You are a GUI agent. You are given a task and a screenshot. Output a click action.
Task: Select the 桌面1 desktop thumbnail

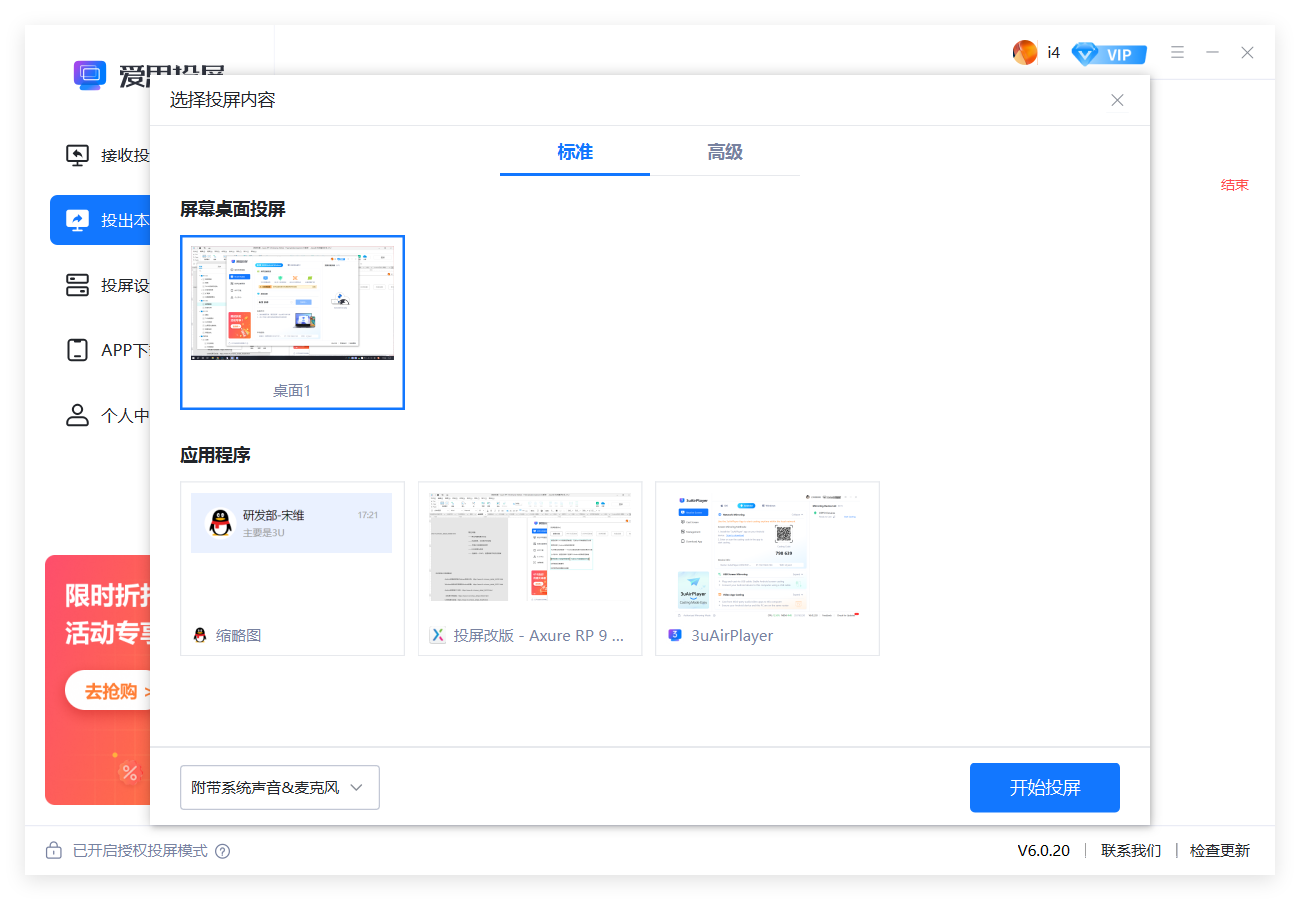tap(292, 321)
